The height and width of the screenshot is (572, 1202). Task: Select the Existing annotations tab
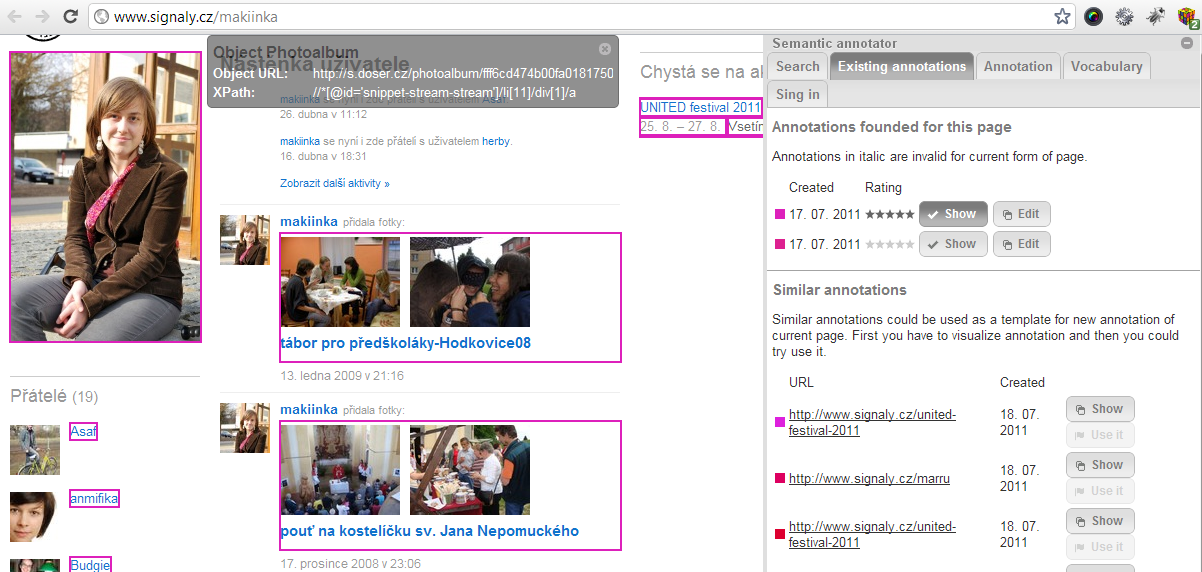click(902, 66)
